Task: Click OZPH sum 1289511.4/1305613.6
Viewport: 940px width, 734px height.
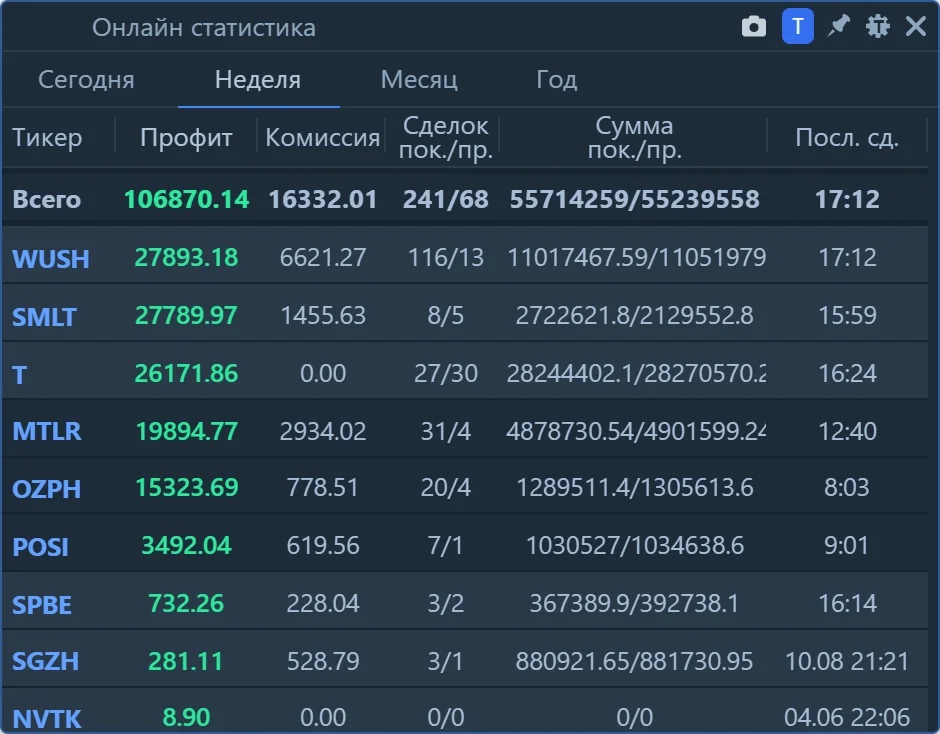Action: (634, 487)
